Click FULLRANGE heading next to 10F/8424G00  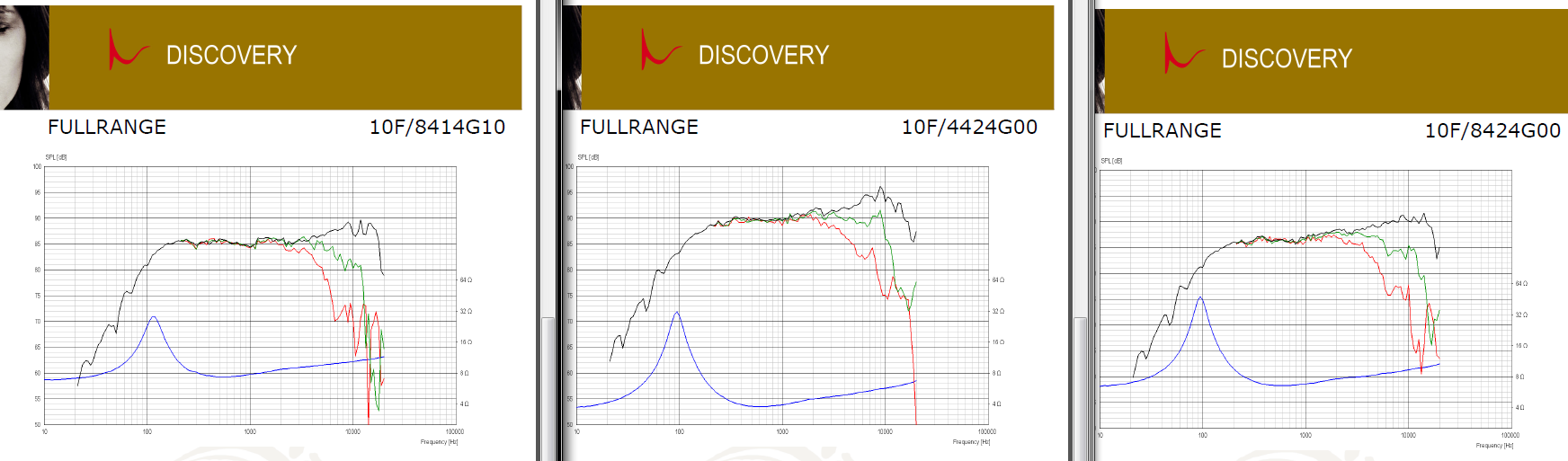click(1163, 130)
